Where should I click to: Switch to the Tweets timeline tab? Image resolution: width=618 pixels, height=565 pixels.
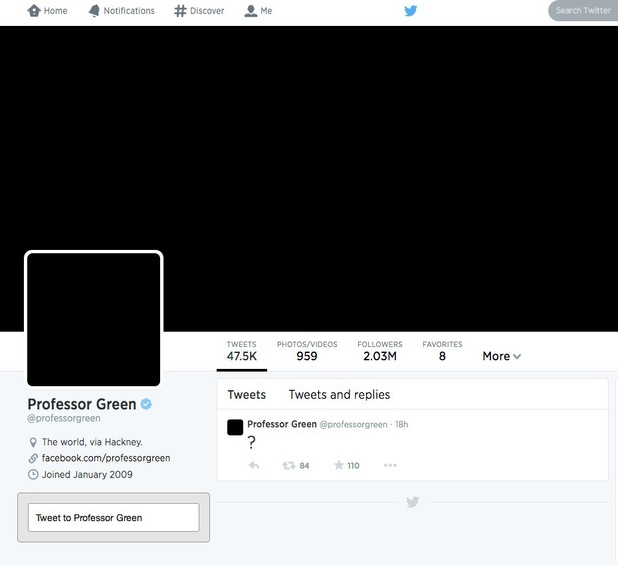pos(247,394)
